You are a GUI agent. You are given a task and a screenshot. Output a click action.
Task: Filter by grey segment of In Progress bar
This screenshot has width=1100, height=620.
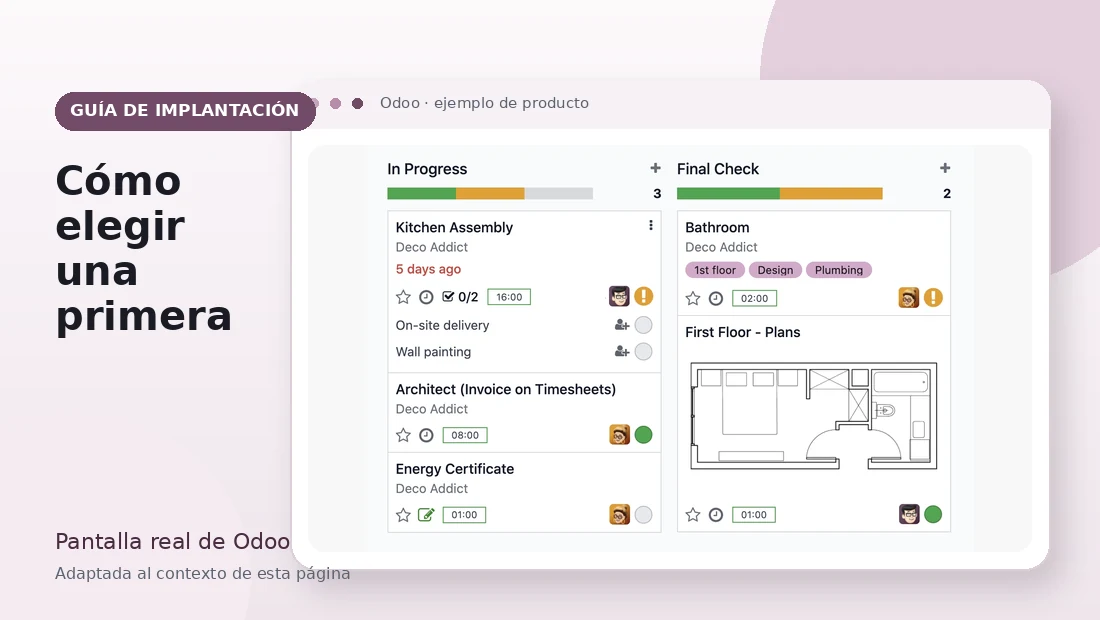pos(558,194)
